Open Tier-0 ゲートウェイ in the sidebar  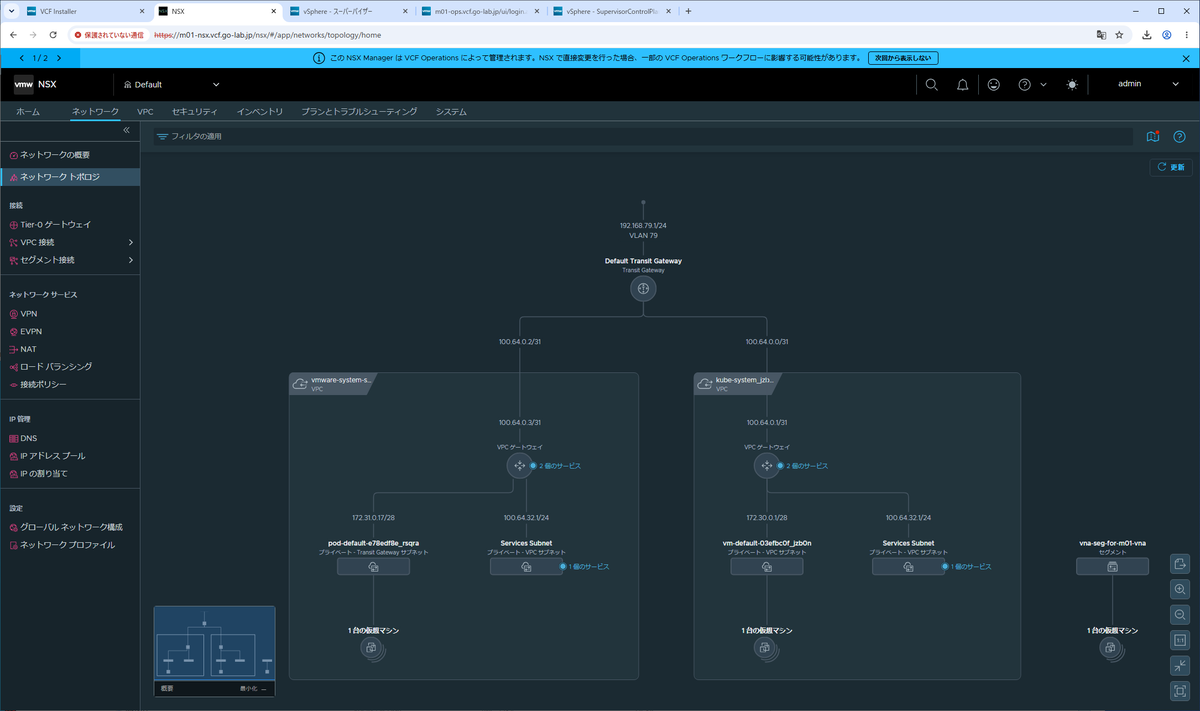[55, 225]
